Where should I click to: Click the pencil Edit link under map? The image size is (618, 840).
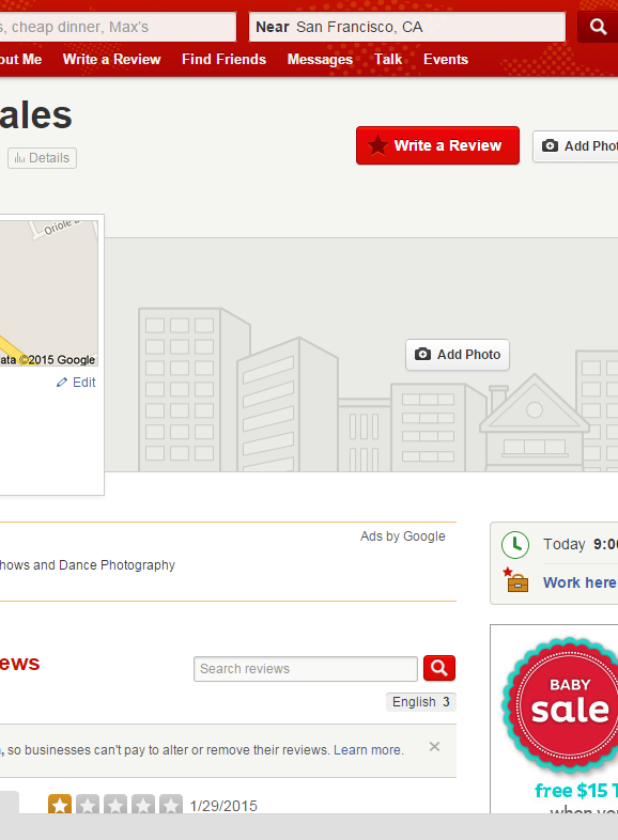(76, 382)
